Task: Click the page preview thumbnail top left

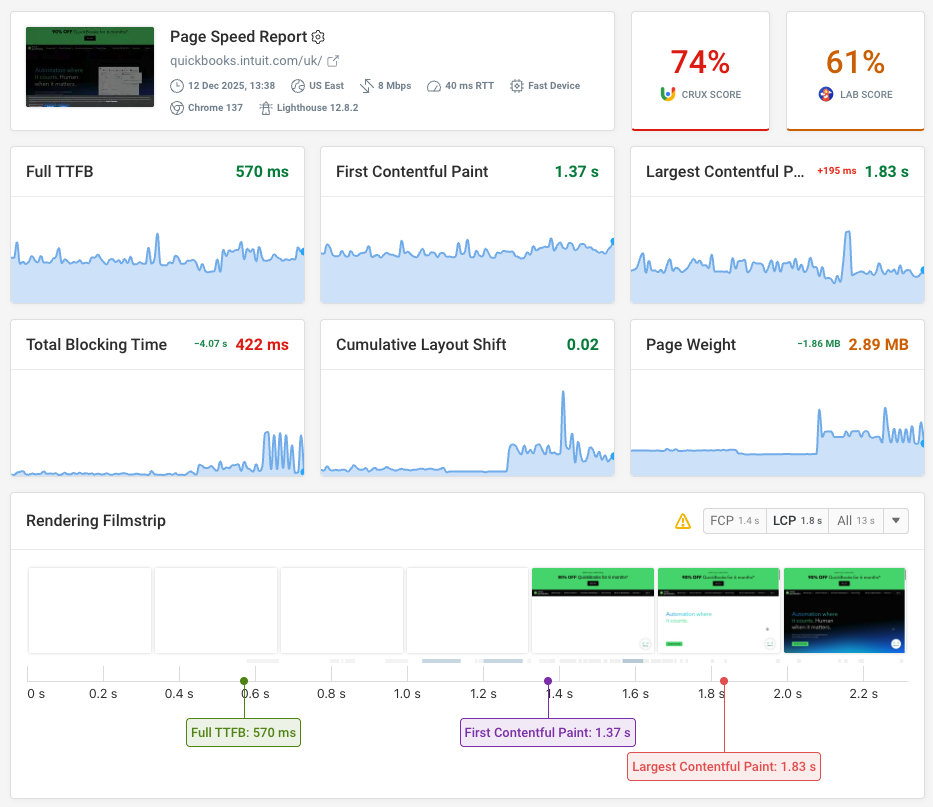Action: click(90, 65)
